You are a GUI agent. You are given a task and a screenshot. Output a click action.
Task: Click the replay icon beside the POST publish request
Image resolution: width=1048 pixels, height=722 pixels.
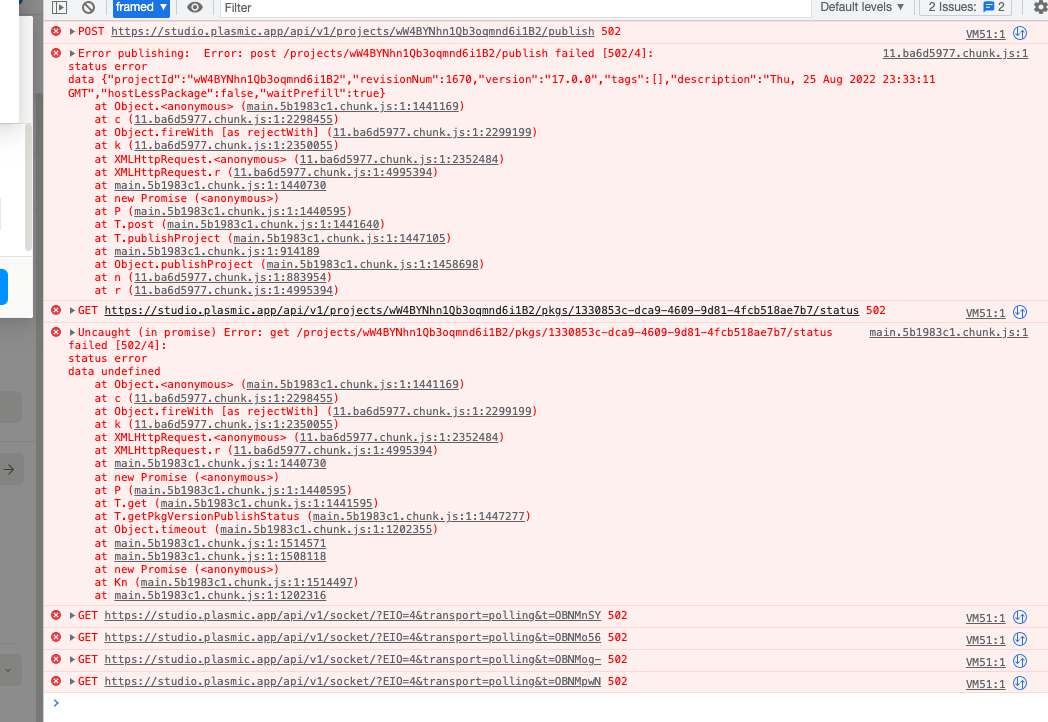(x=1020, y=33)
